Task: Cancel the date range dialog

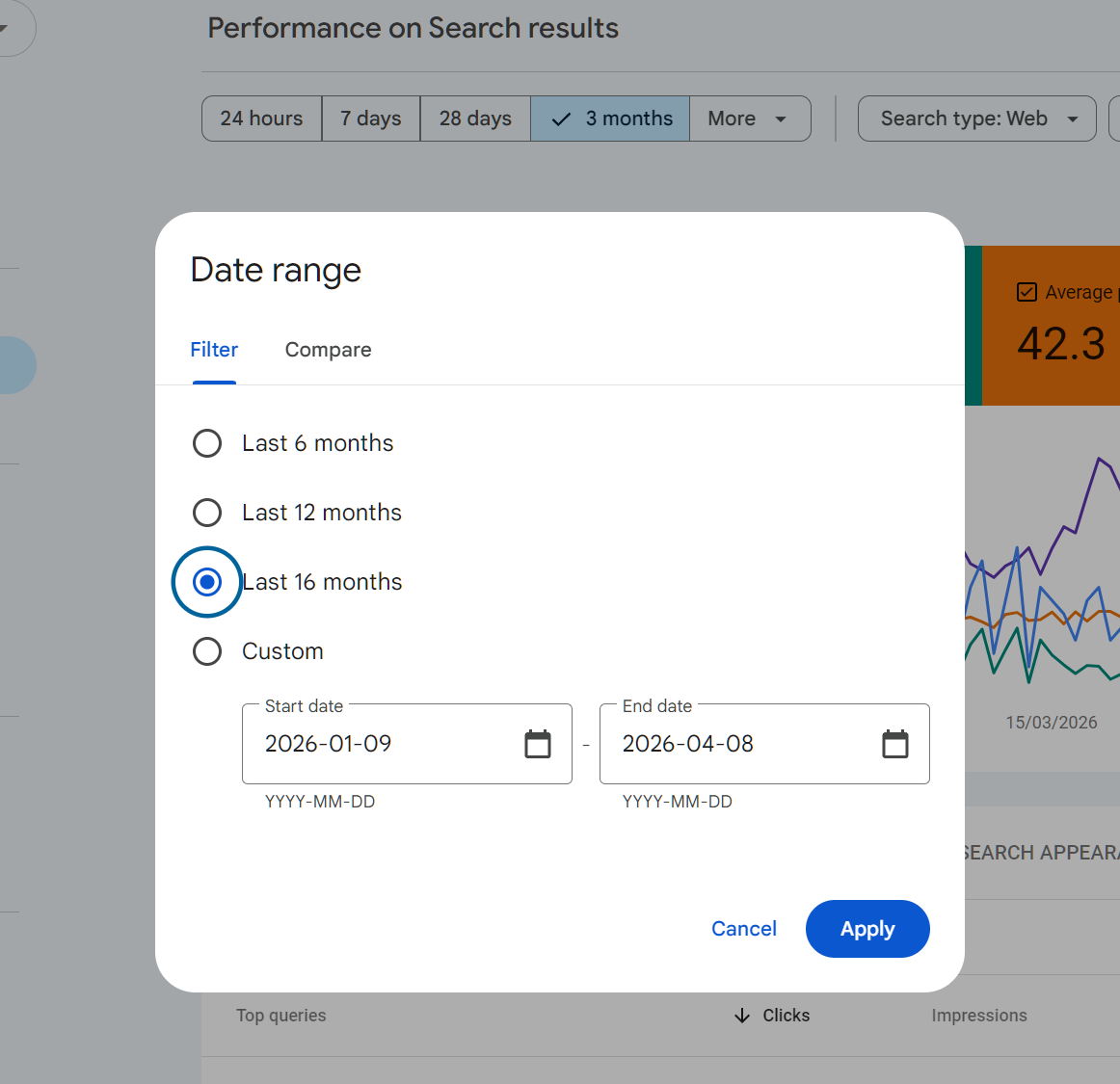Action: coord(743,929)
